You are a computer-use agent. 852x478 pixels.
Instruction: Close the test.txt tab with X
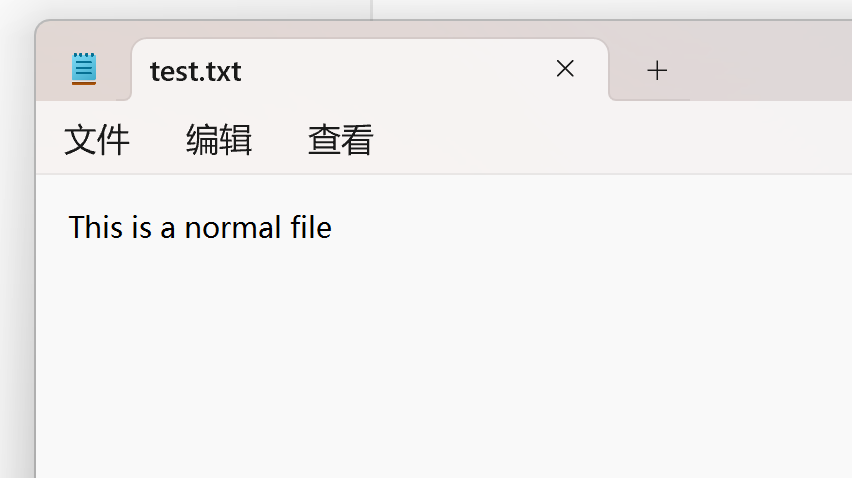click(x=565, y=68)
